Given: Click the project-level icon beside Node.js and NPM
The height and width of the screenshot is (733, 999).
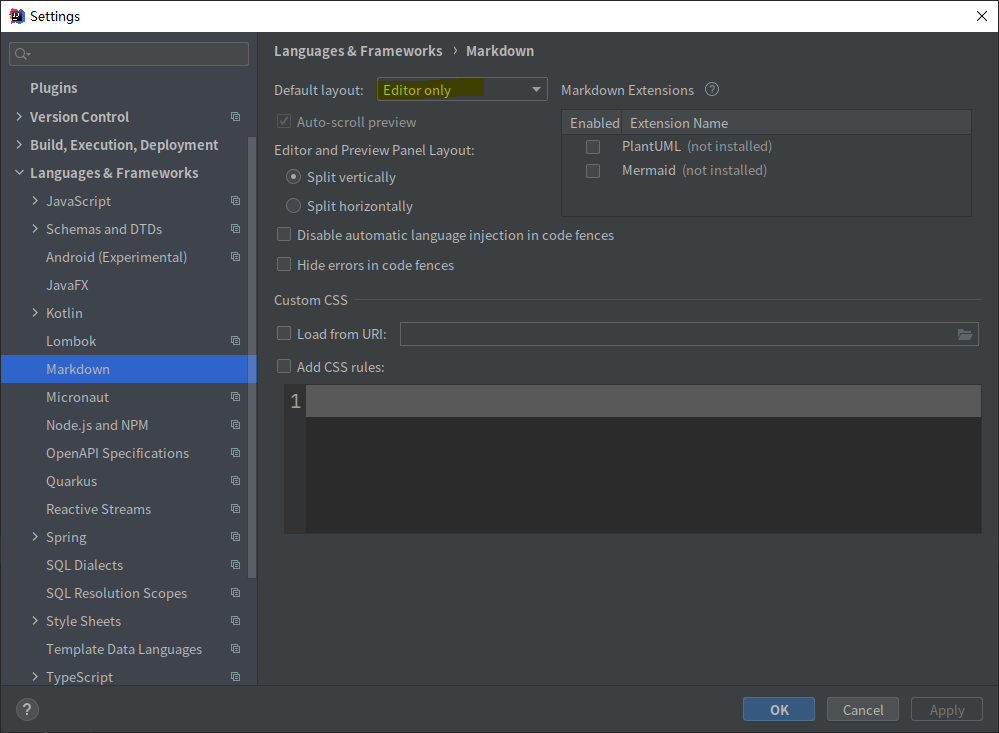Looking at the screenshot, I should (x=235, y=425).
